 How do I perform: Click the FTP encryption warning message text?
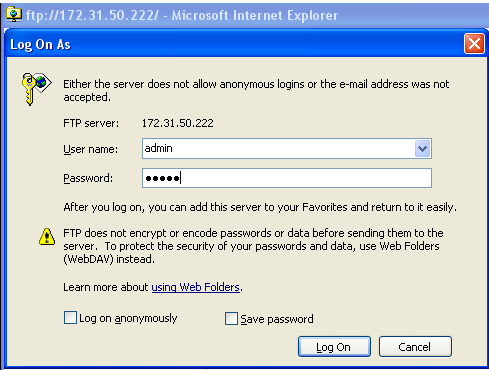[253, 246]
